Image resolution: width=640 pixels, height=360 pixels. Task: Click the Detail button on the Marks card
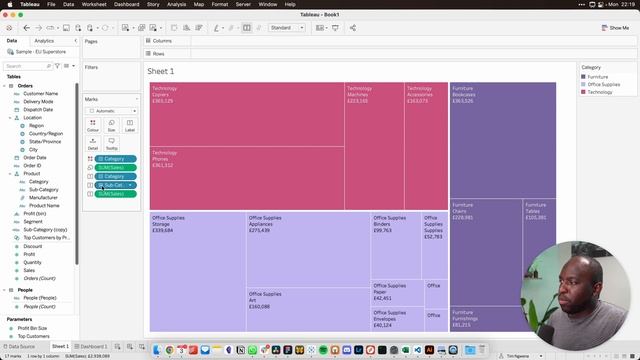coord(93,144)
